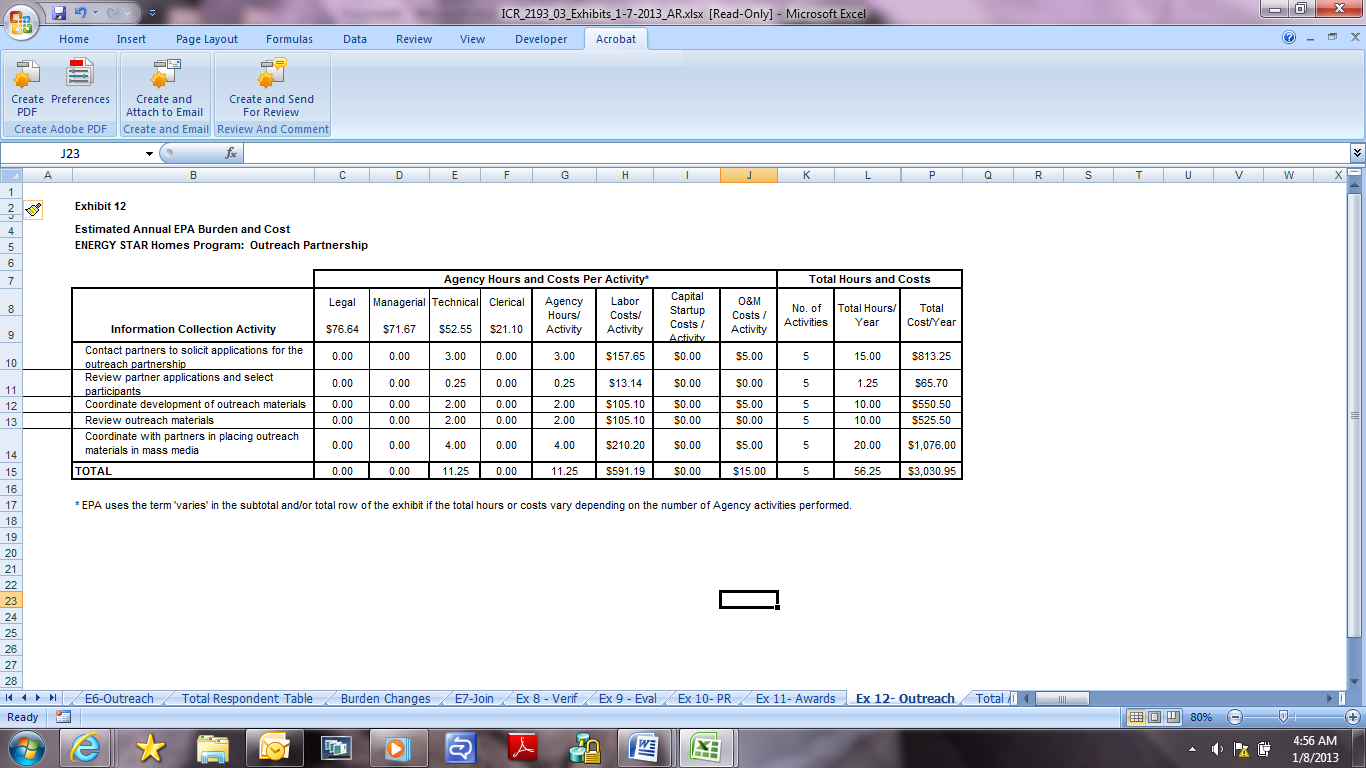Switch to Page Break Preview in status bar
Image resolution: width=1366 pixels, height=768 pixels.
point(1172,717)
